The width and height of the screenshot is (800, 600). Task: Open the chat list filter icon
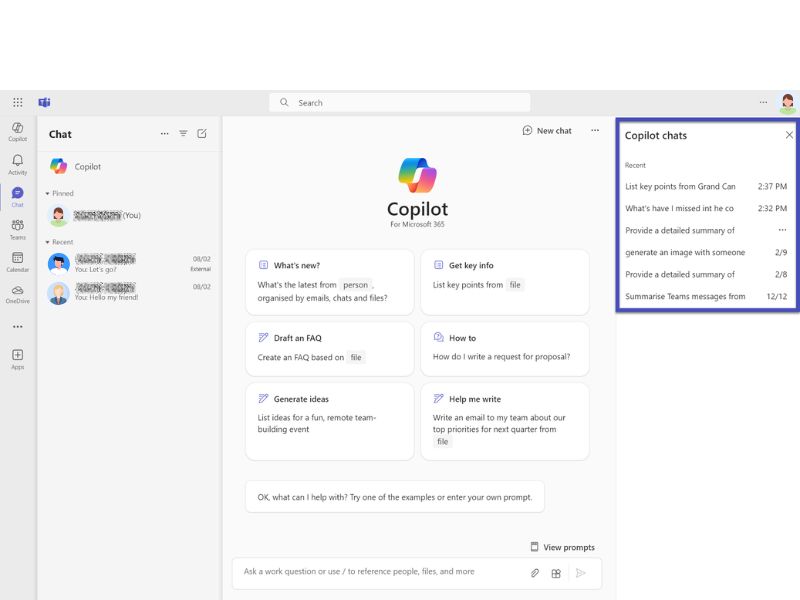(183, 134)
